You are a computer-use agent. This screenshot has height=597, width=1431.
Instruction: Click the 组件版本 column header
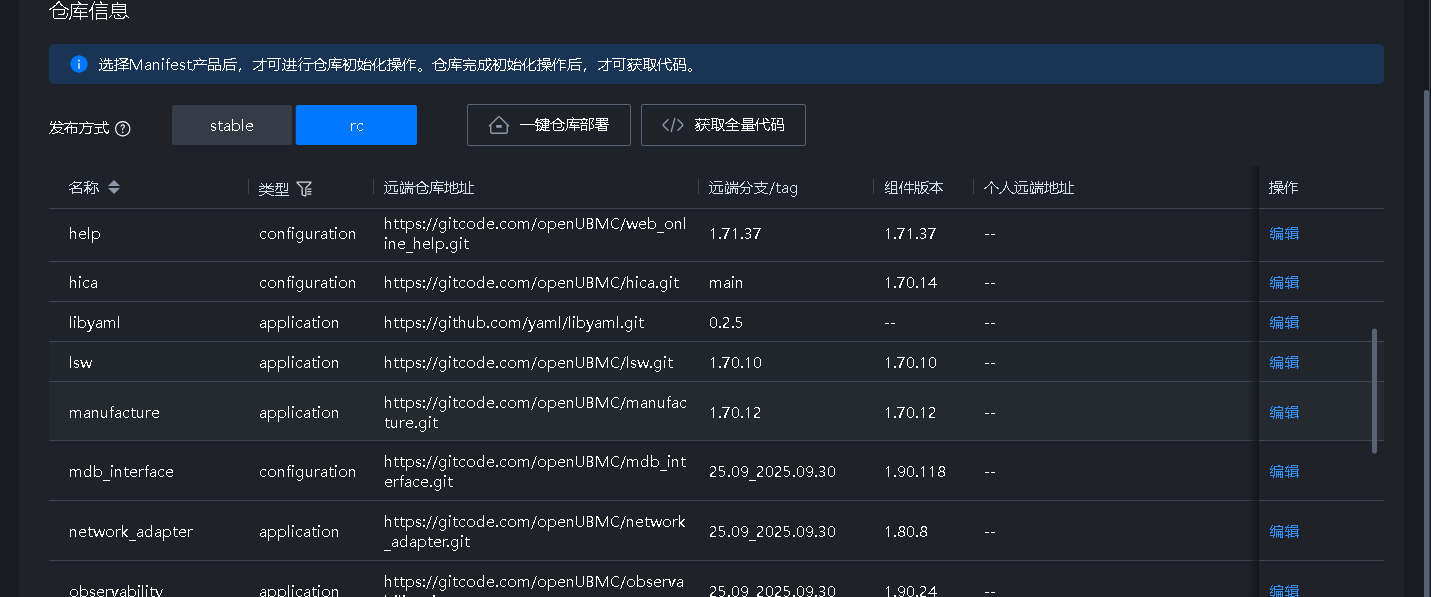[914, 188]
